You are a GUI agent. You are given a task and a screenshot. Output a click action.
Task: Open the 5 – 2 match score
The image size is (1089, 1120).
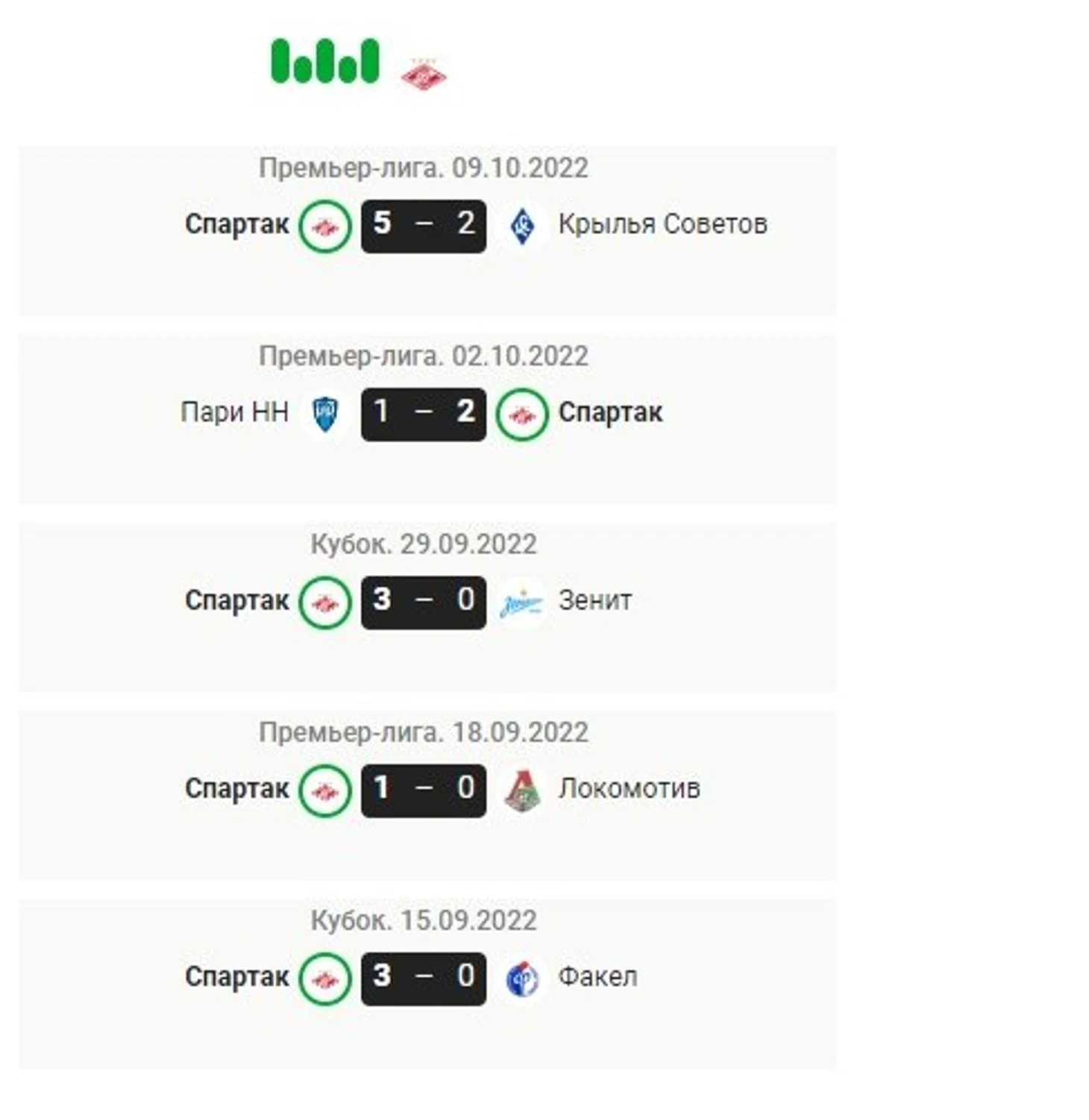tap(424, 226)
